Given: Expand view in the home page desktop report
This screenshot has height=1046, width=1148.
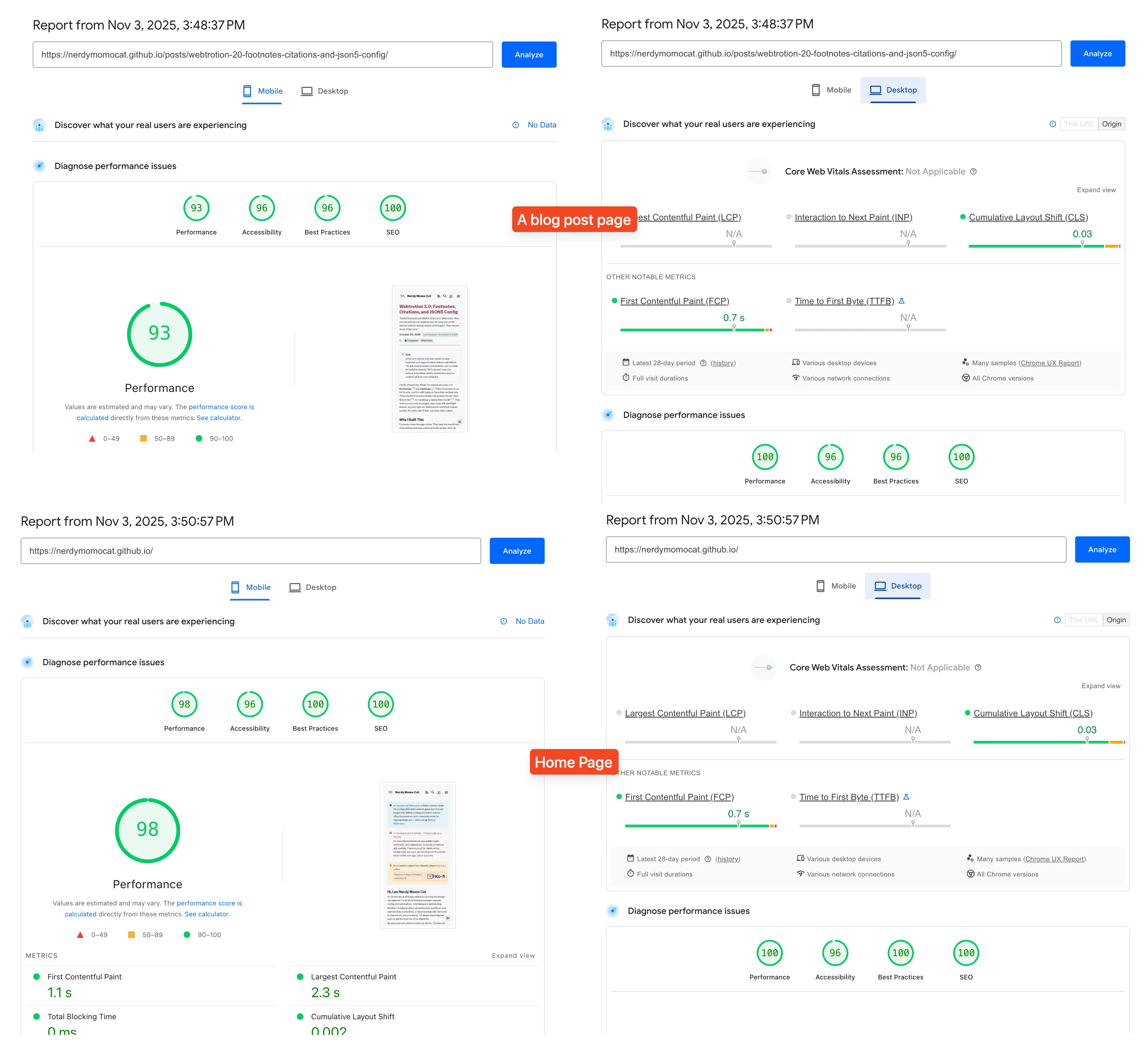Looking at the screenshot, I should [1101, 686].
